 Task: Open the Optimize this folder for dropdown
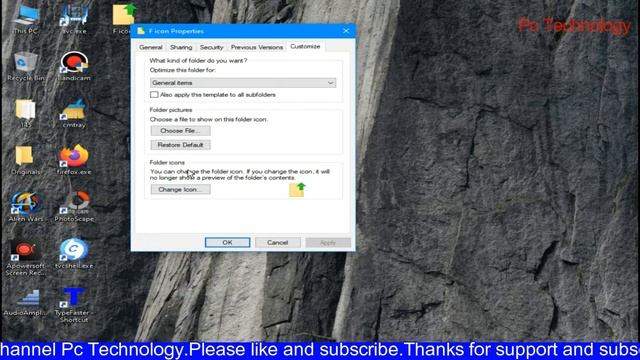pyautogui.click(x=243, y=83)
